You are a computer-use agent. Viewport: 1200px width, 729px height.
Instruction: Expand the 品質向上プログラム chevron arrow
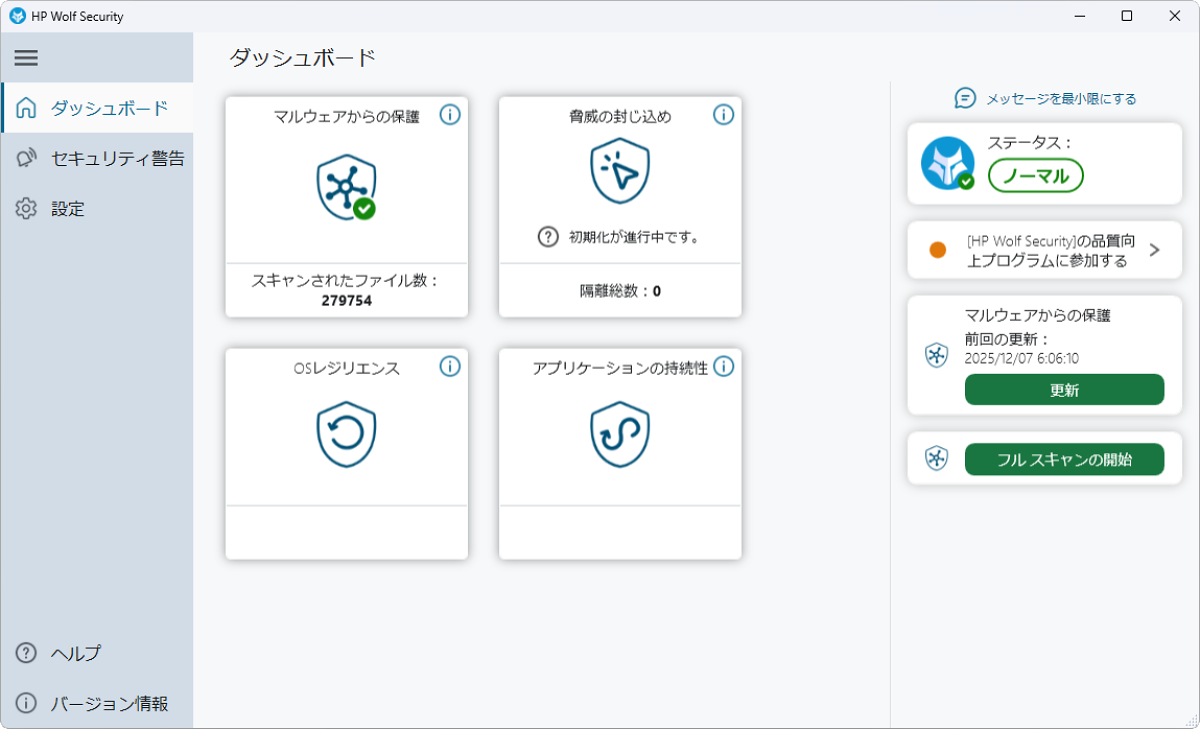pyautogui.click(x=1154, y=250)
